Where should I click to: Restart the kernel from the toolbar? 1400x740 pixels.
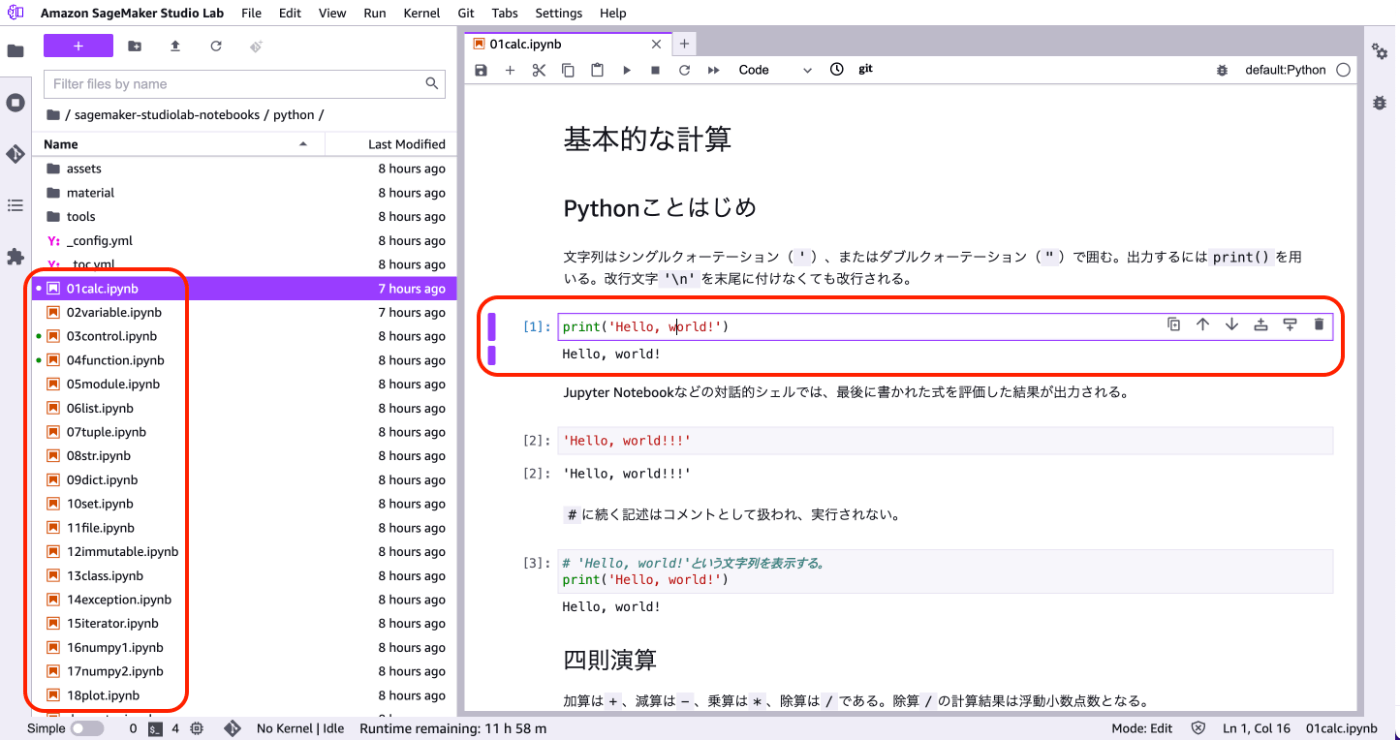[x=684, y=70]
